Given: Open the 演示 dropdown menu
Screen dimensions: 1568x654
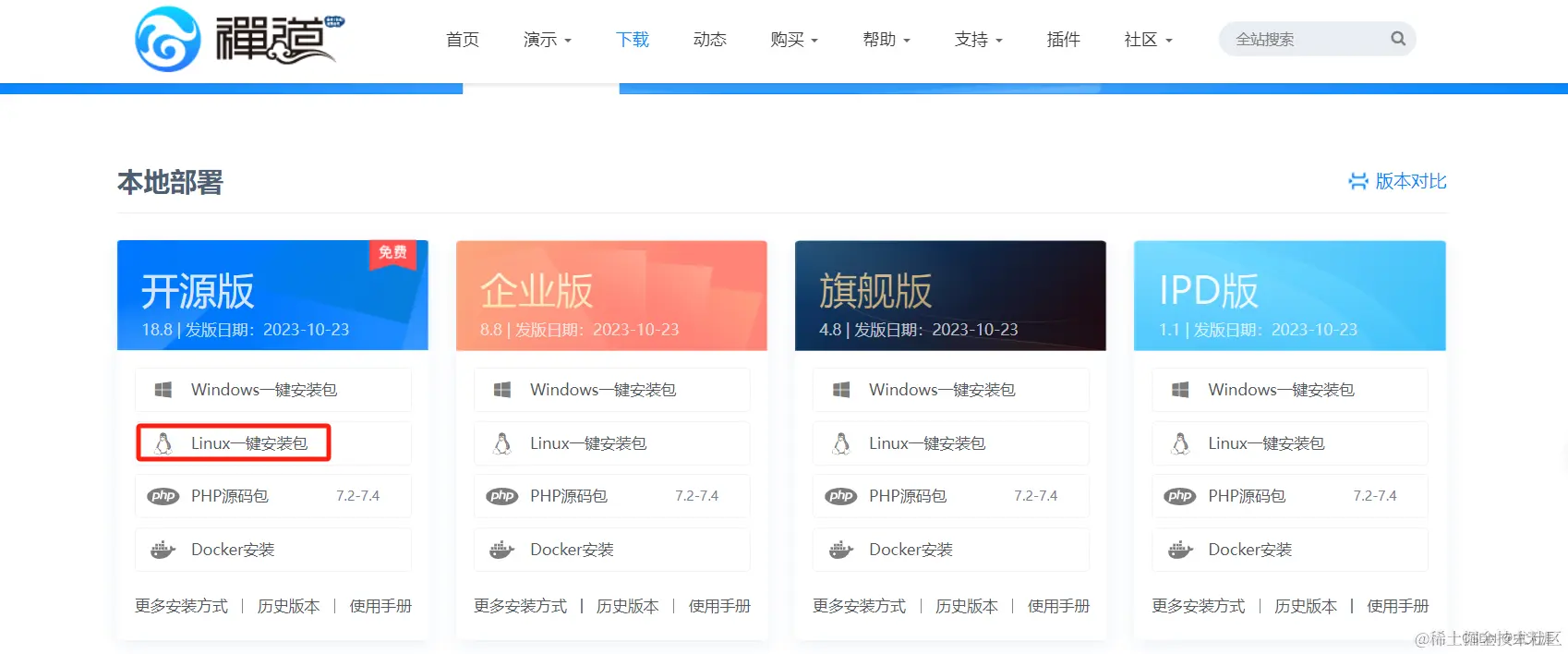Looking at the screenshot, I should 548,40.
